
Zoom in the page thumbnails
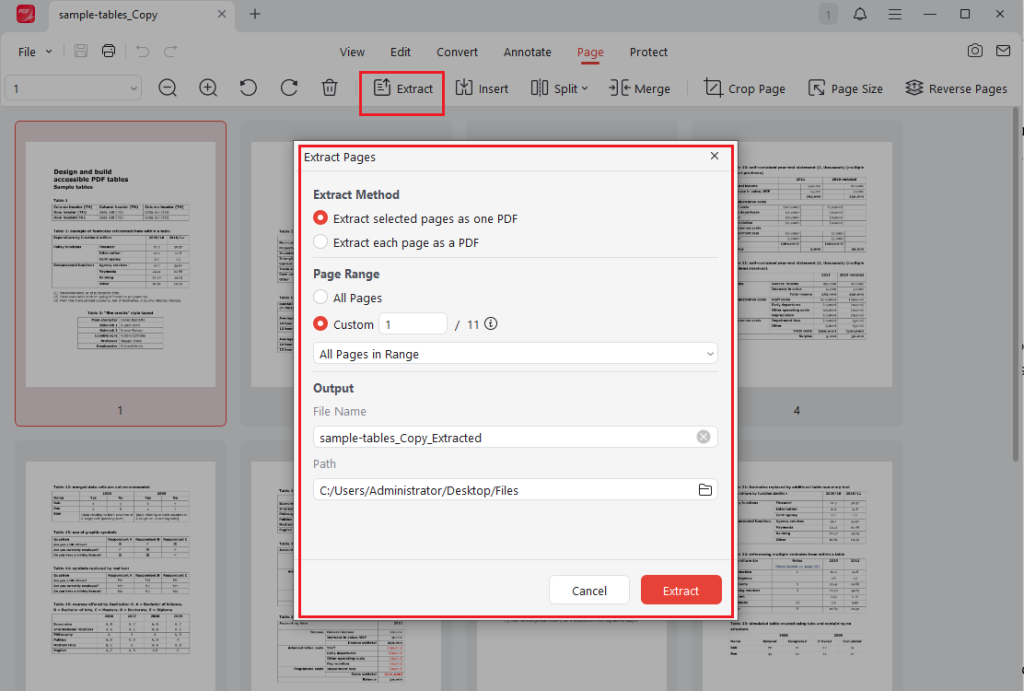click(x=208, y=88)
